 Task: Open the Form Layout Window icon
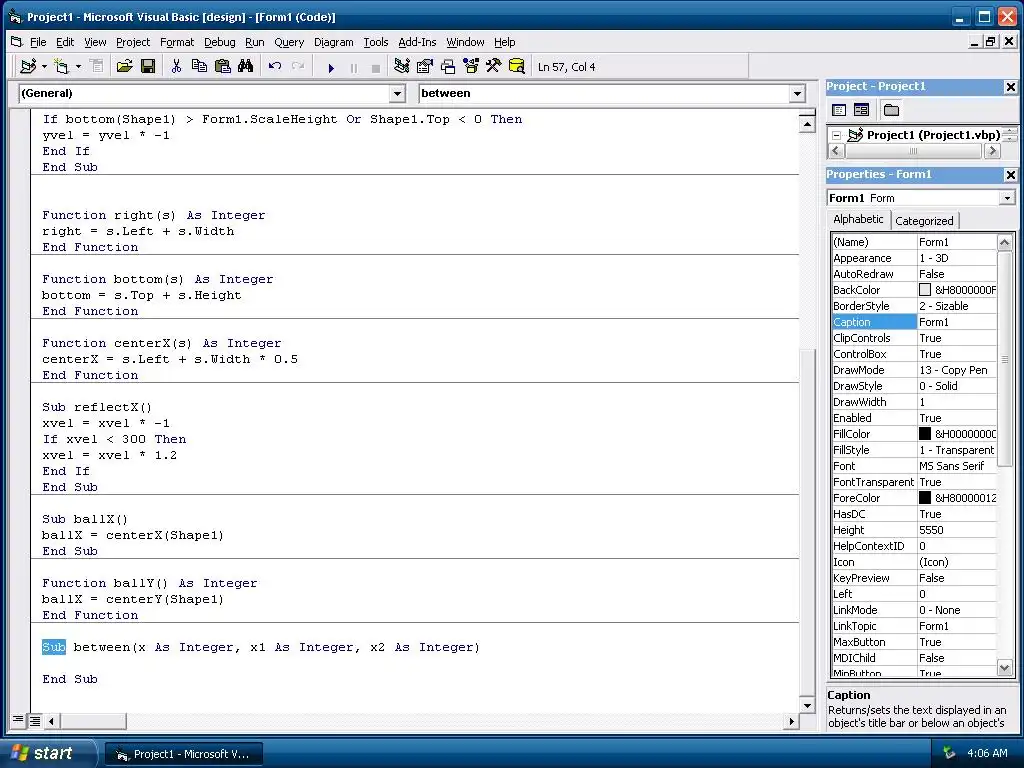point(448,66)
